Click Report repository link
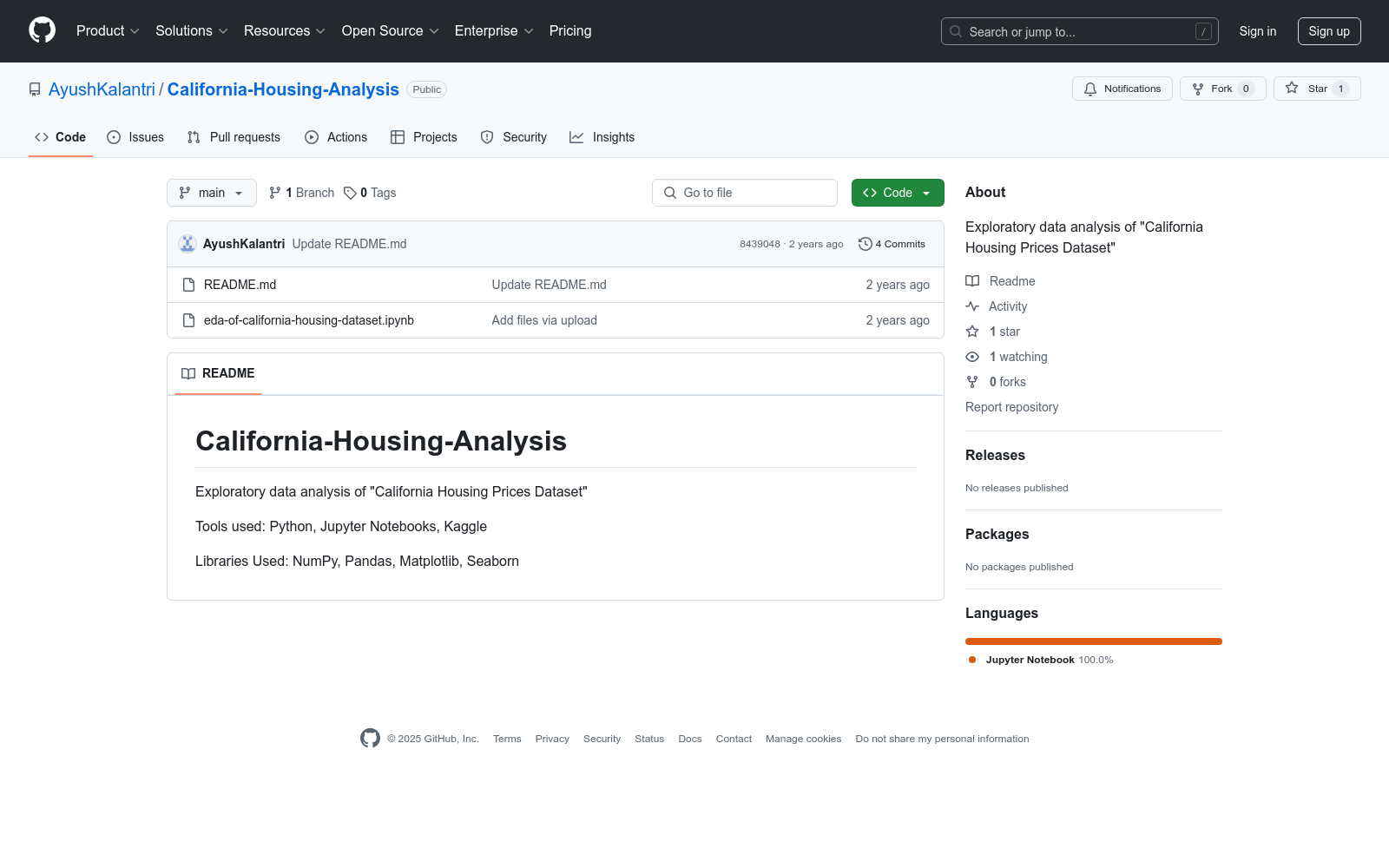 point(1011,407)
